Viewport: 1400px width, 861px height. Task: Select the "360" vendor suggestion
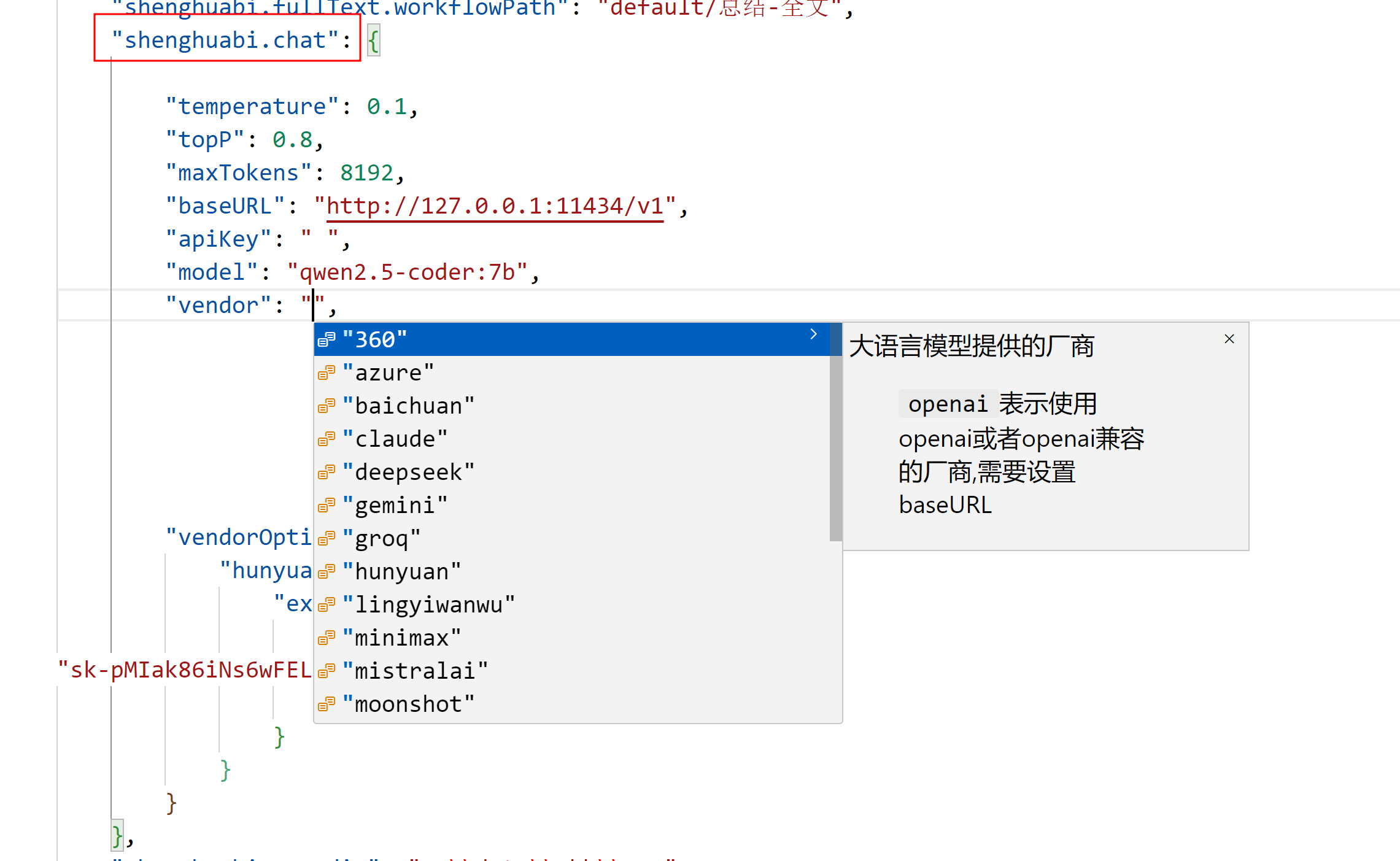(x=374, y=339)
